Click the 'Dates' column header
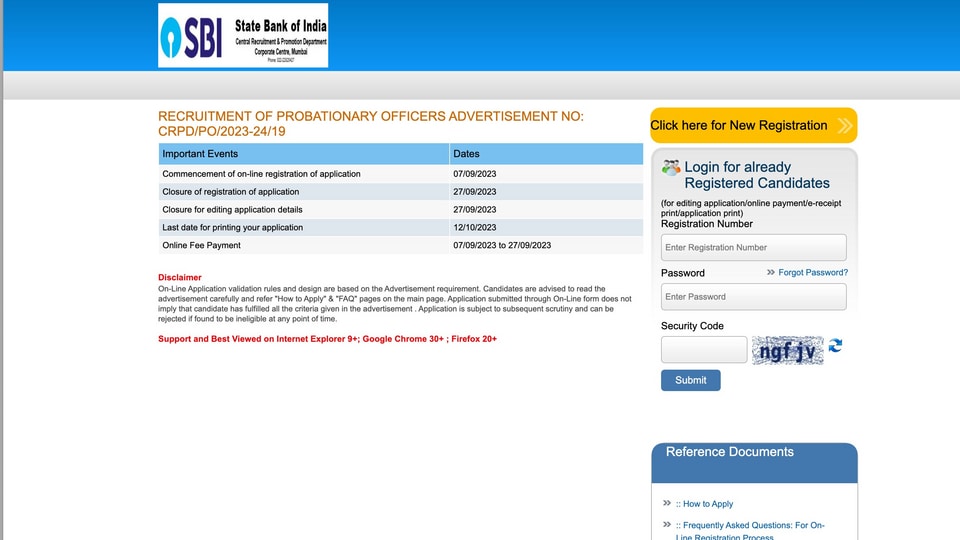Viewport: 960px width, 540px height. pos(546,154)
